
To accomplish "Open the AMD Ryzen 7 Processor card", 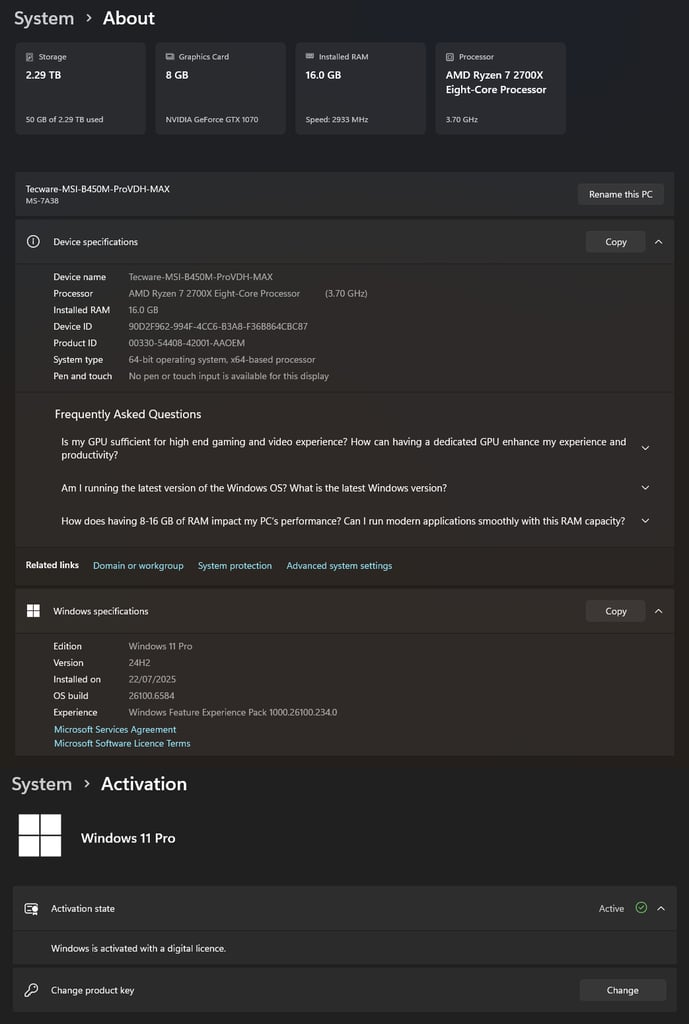I will pyautogui.click(x=500, y=88).
